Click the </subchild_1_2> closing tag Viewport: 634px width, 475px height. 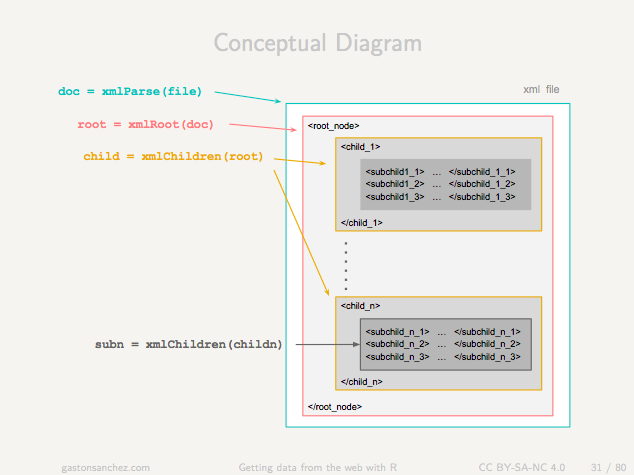tap(482, 184)
